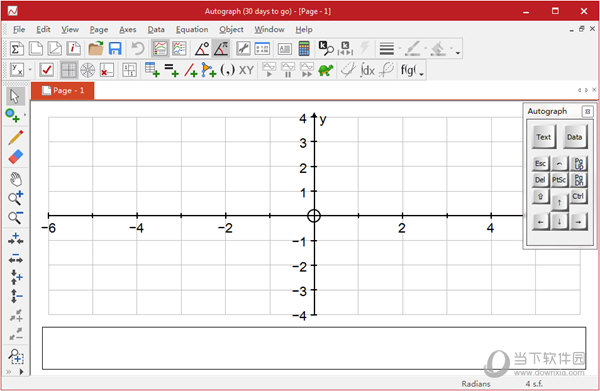The width and height of the screenshot is (600, 391).
Task: Save the page with the floppy disk icon
Action: 115,49
